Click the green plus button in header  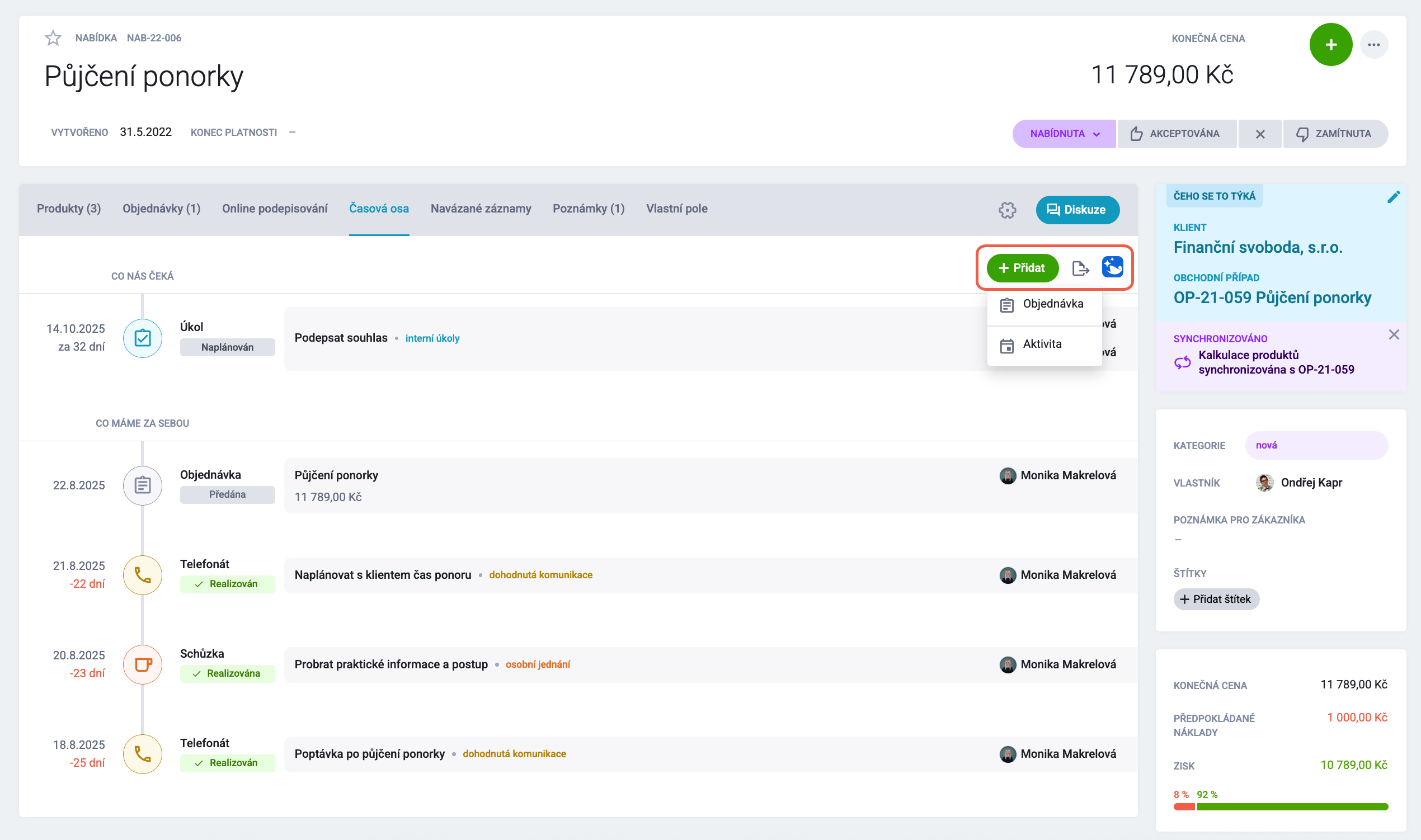coord(1330,45)
